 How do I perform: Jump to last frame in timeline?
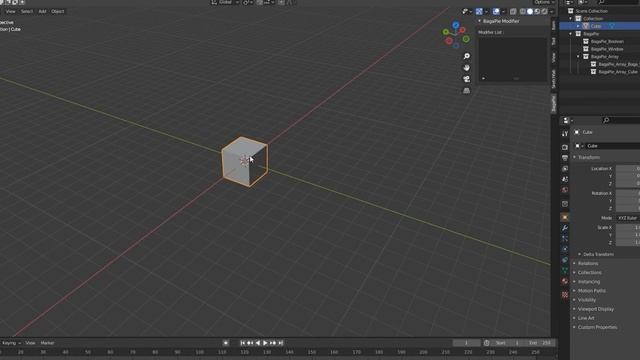pos(281,343)
